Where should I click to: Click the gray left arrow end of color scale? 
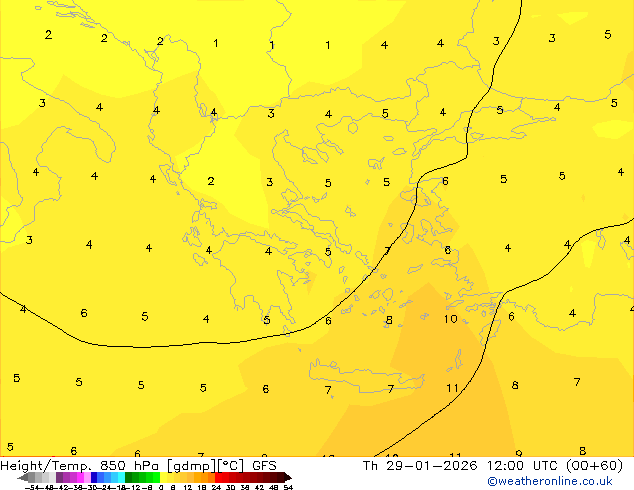point(23,477)
